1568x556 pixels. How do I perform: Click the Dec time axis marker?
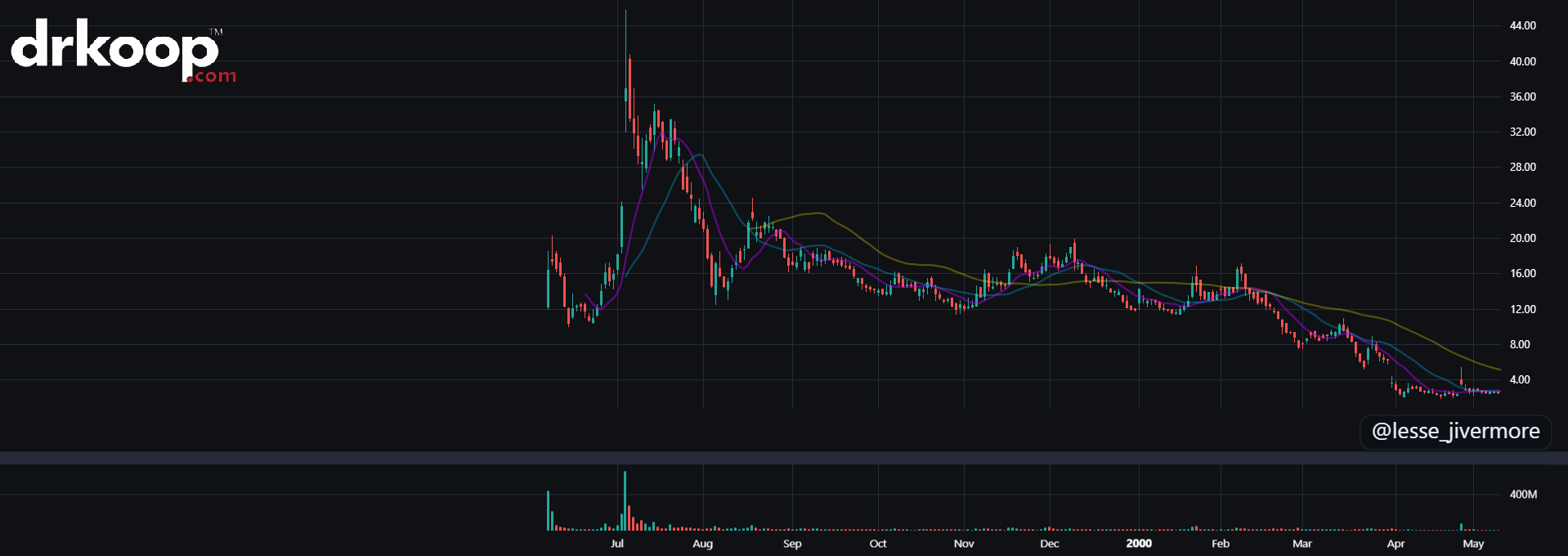coord(1050,544)
